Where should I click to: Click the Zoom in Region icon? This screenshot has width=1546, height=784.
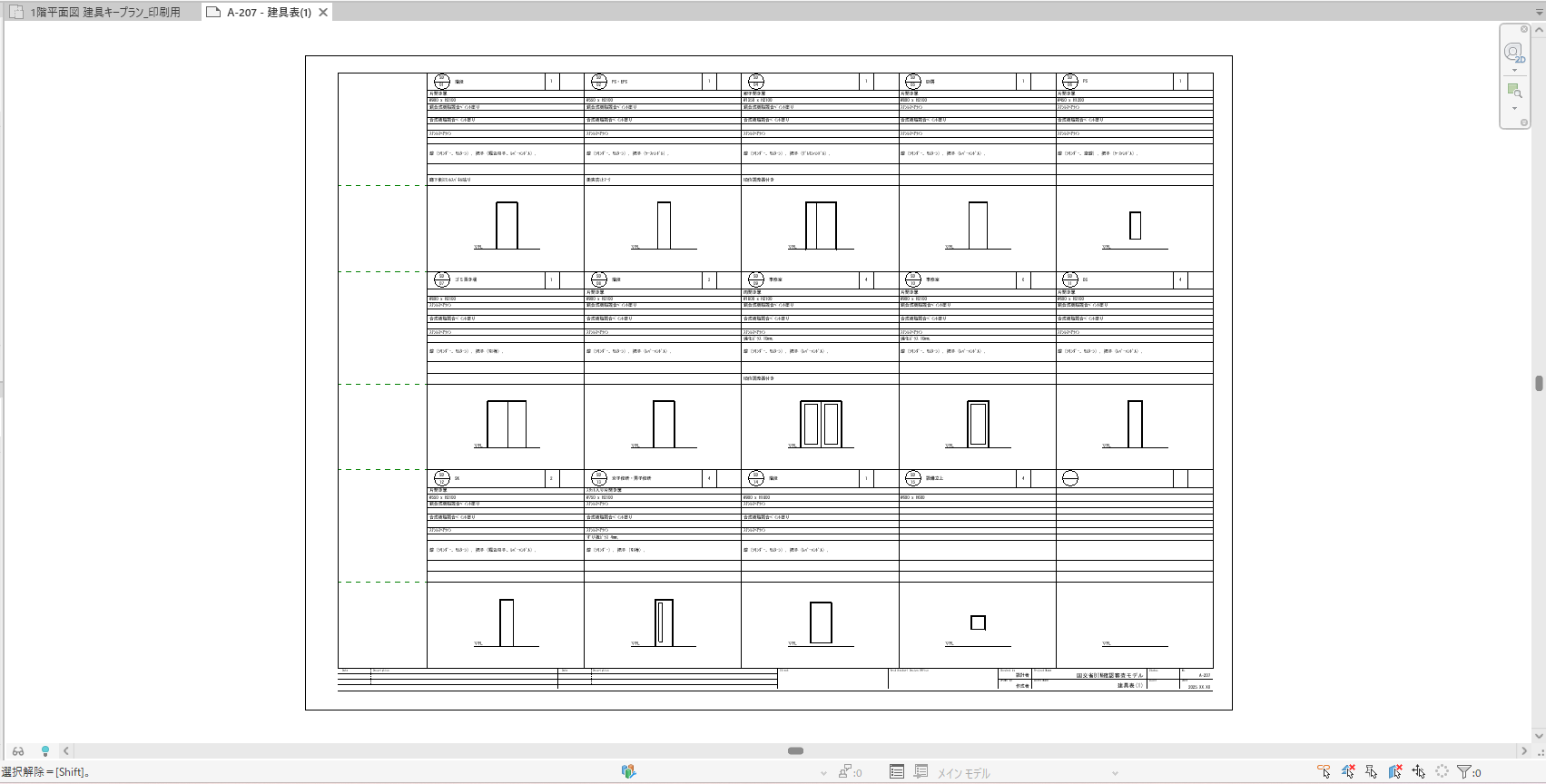click(1513, 91)
